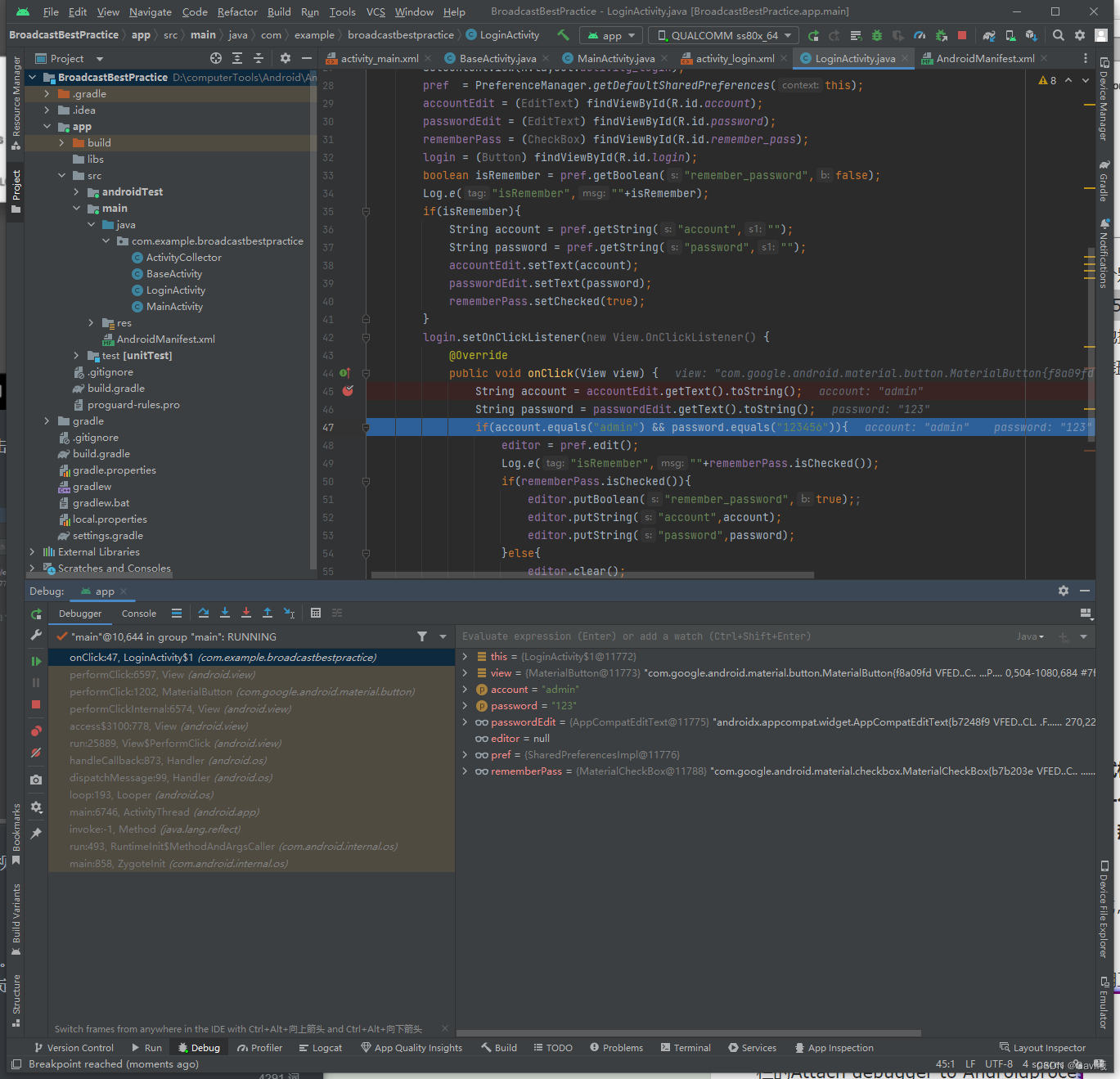Open Evaluate Expression calculator icon
This screenshot has height=1079, width=1120.
[316, 613]
